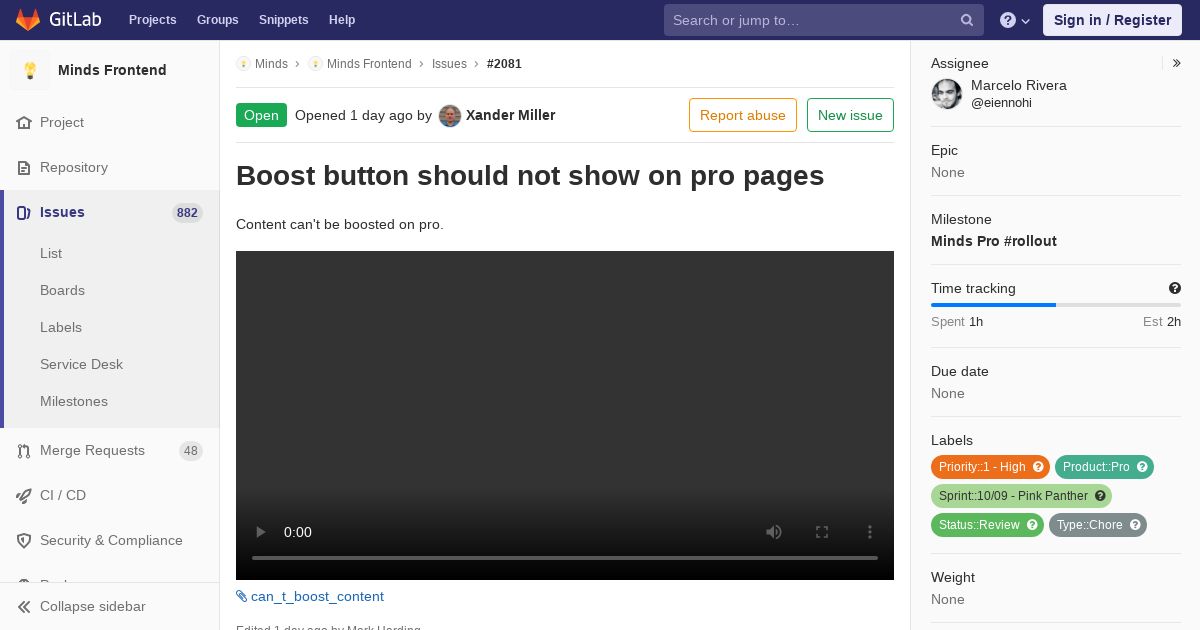Open the help question mark menu

coord(1015,20)
